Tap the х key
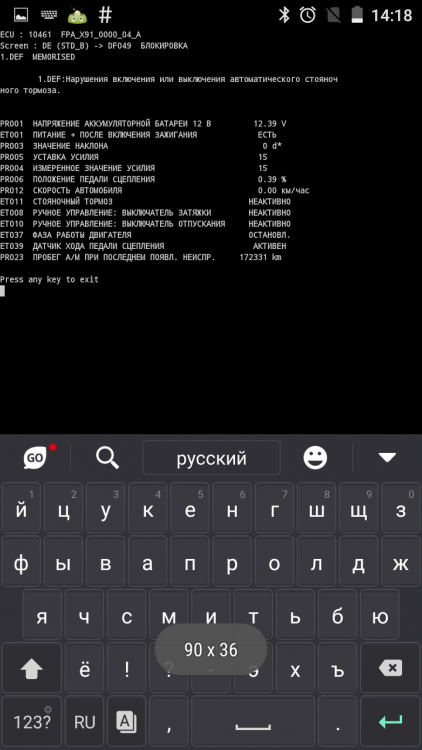Viewport: 422px width, 750px height. click(295, 668)
